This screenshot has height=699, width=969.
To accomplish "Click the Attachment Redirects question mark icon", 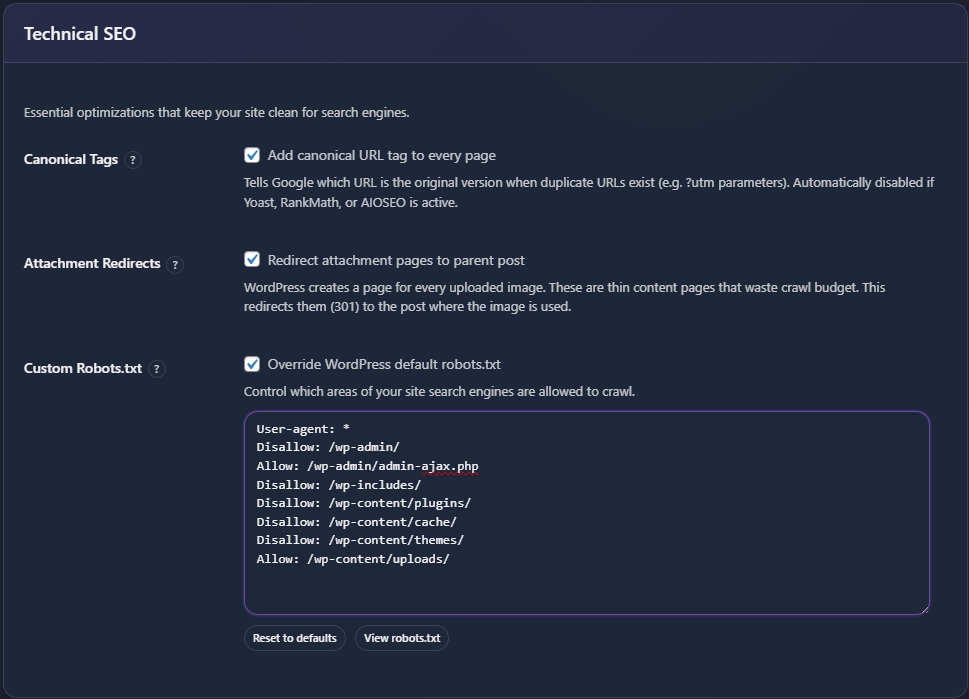I will [x=175, y=264].
